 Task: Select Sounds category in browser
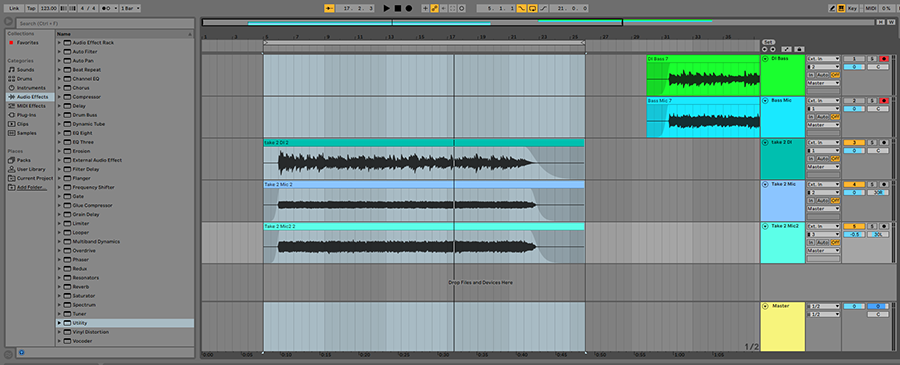tap(25, 69)
